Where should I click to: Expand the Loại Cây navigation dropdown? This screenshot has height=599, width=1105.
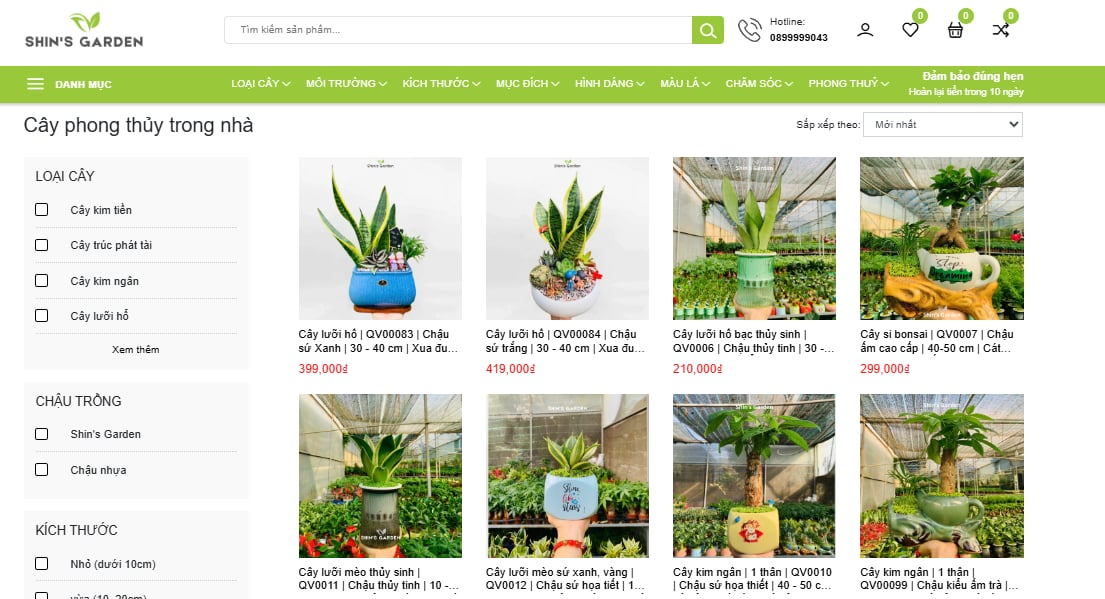261,84
